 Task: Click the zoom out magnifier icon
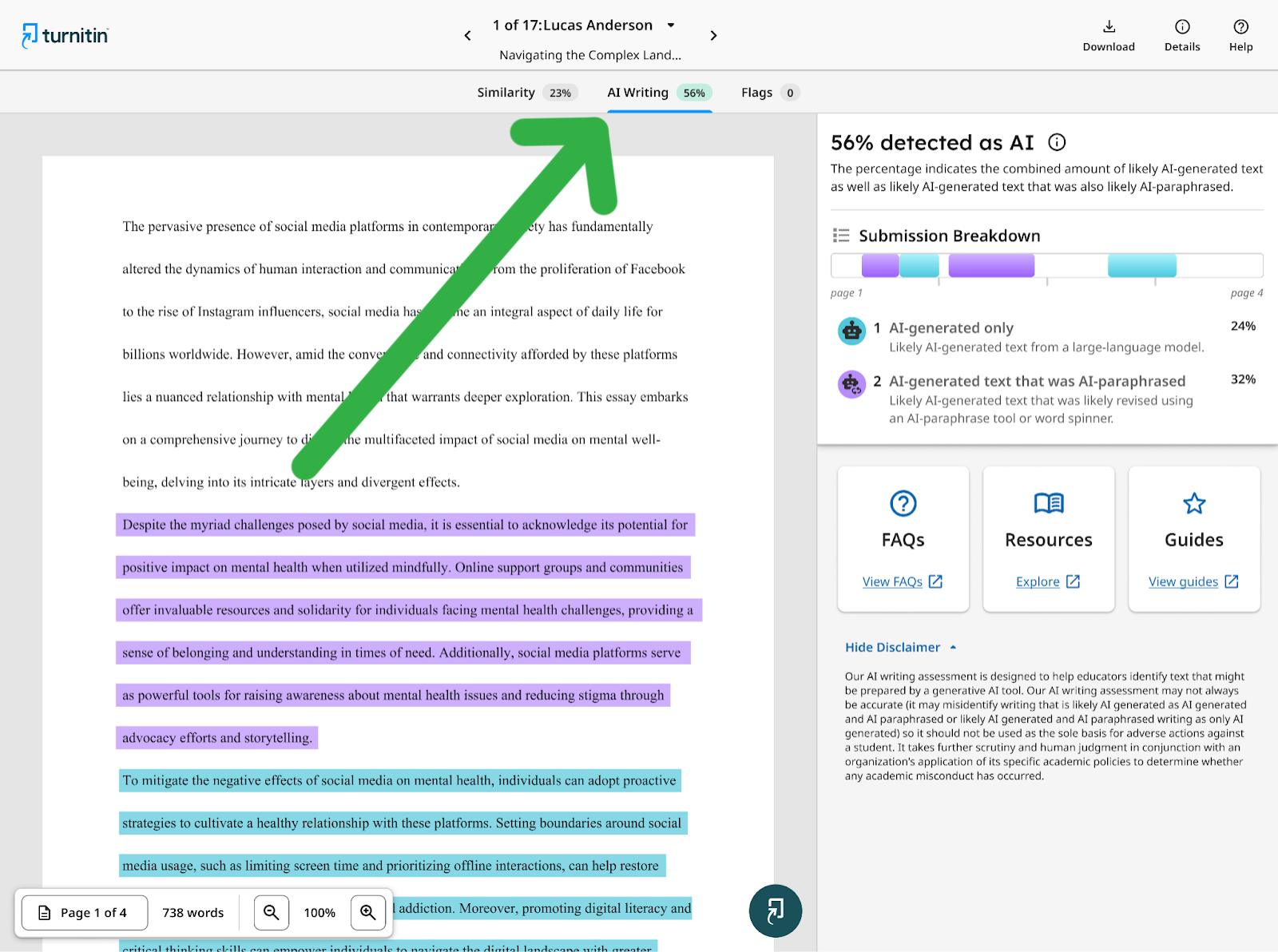272,912
